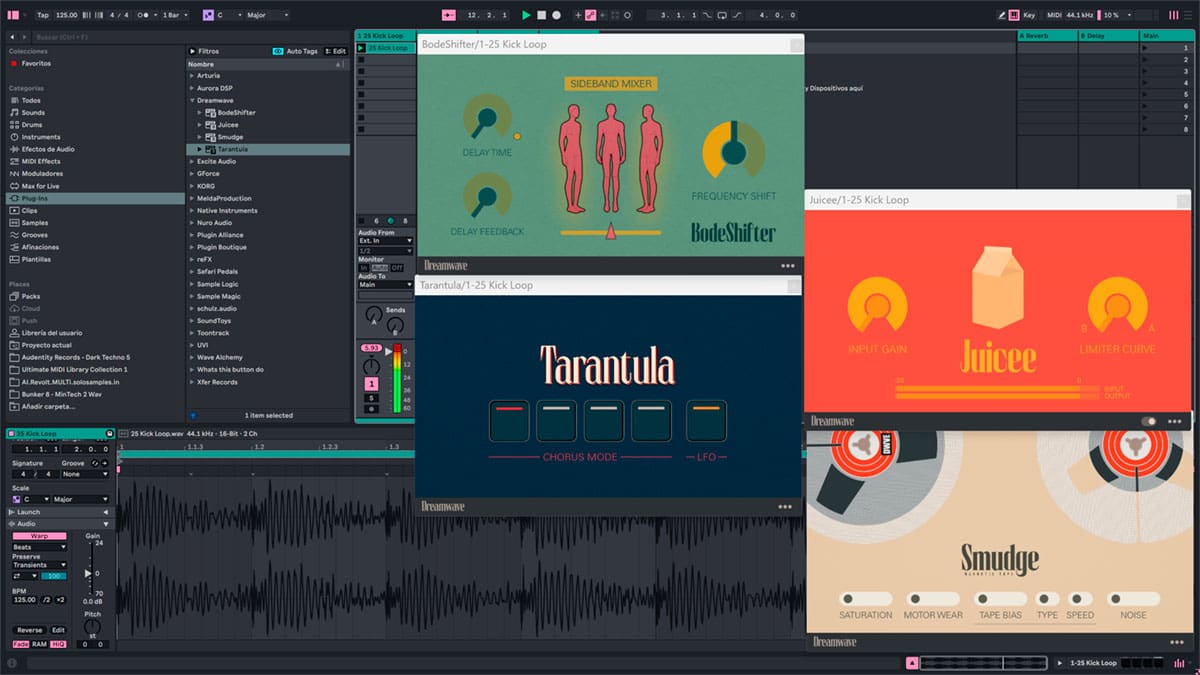
Task: Enable MIDI map mode
Action: tap(1054, 15)
